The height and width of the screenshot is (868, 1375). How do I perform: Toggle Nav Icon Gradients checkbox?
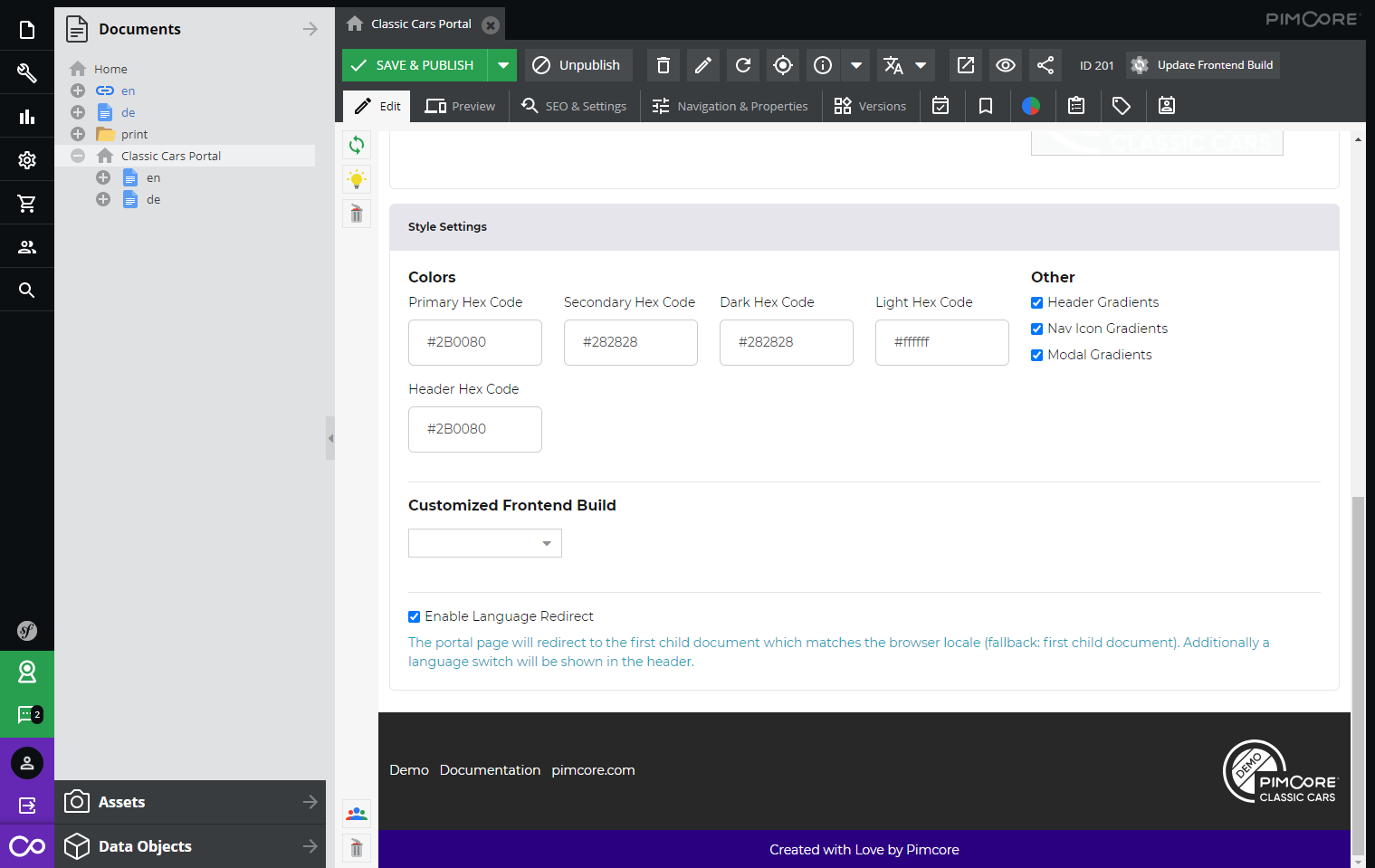click(1036, 329)
